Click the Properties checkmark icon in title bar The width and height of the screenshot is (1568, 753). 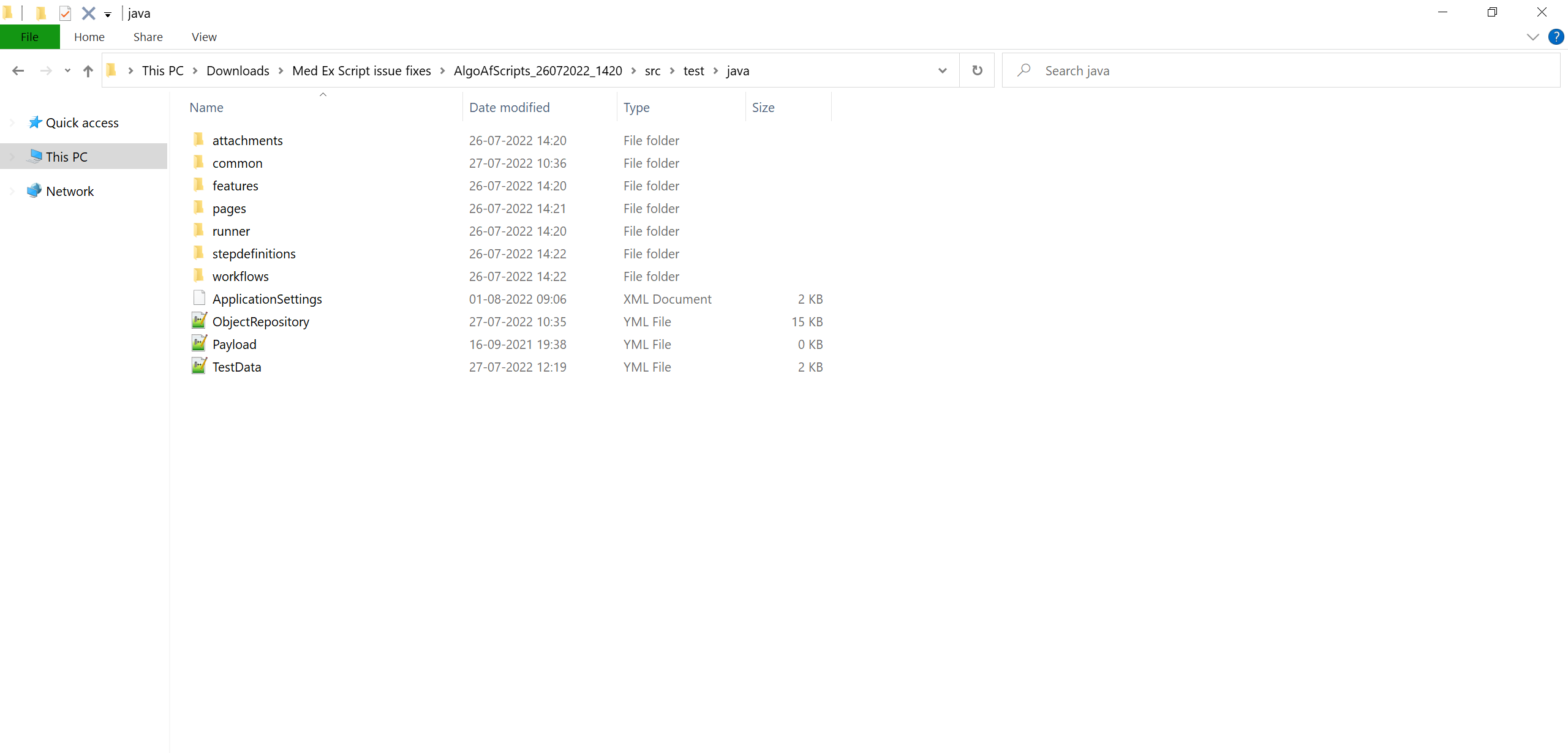pyautogui.click(x=65, y=13)
